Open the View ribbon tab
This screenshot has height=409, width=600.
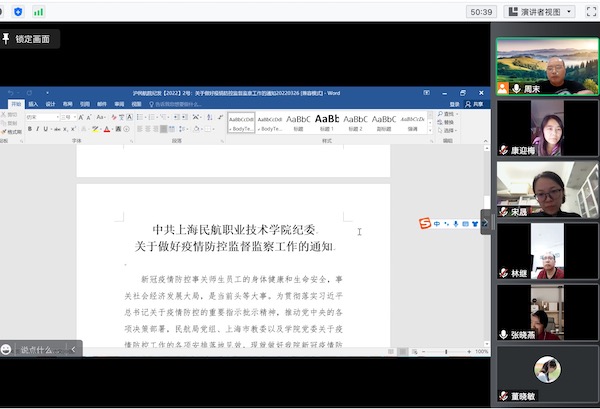[x=137, y=104]
